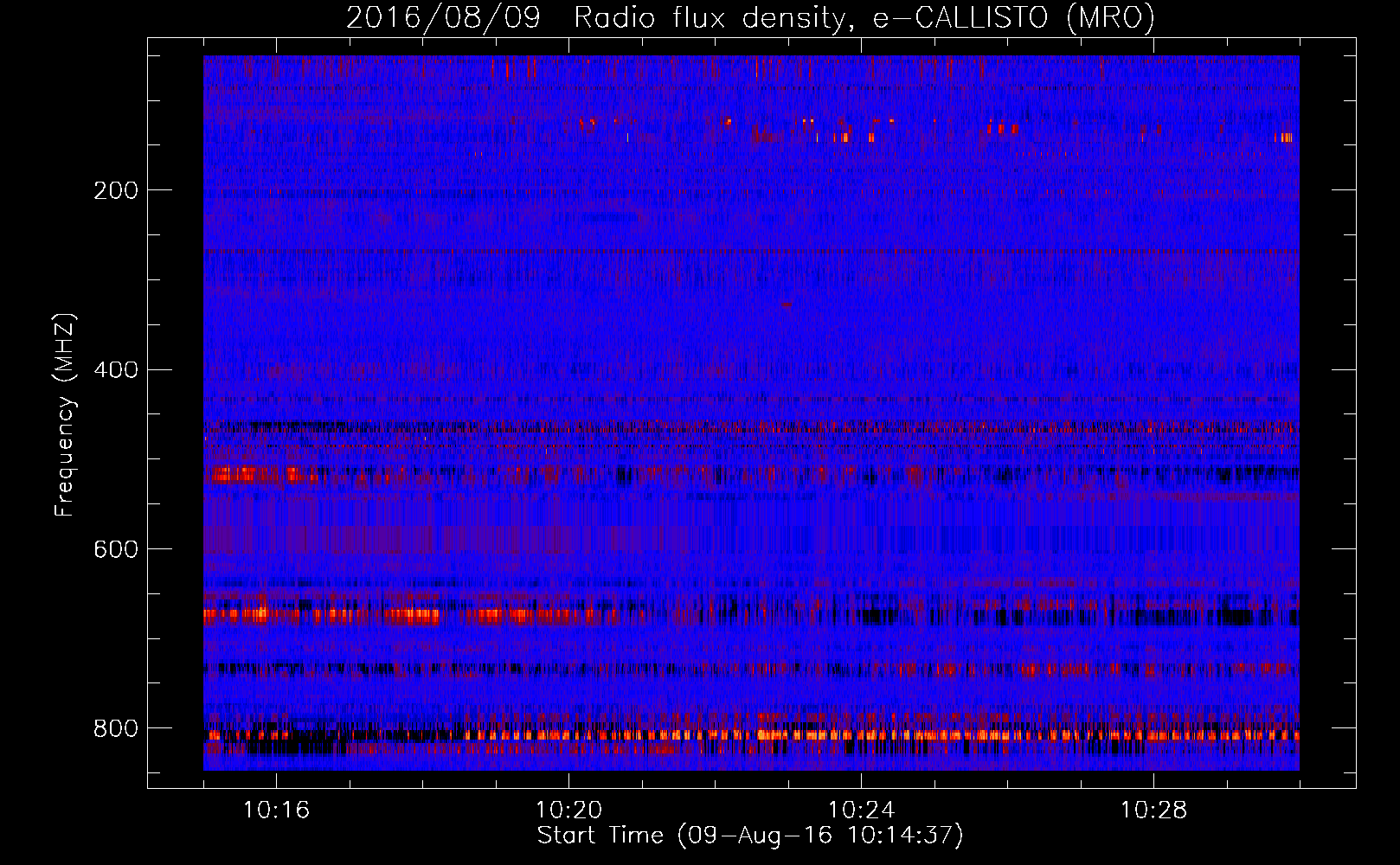The height and width of the screenshot is (865, 1400).
Task: Click the 10:28 time tick label
Action: point(1153,811)
